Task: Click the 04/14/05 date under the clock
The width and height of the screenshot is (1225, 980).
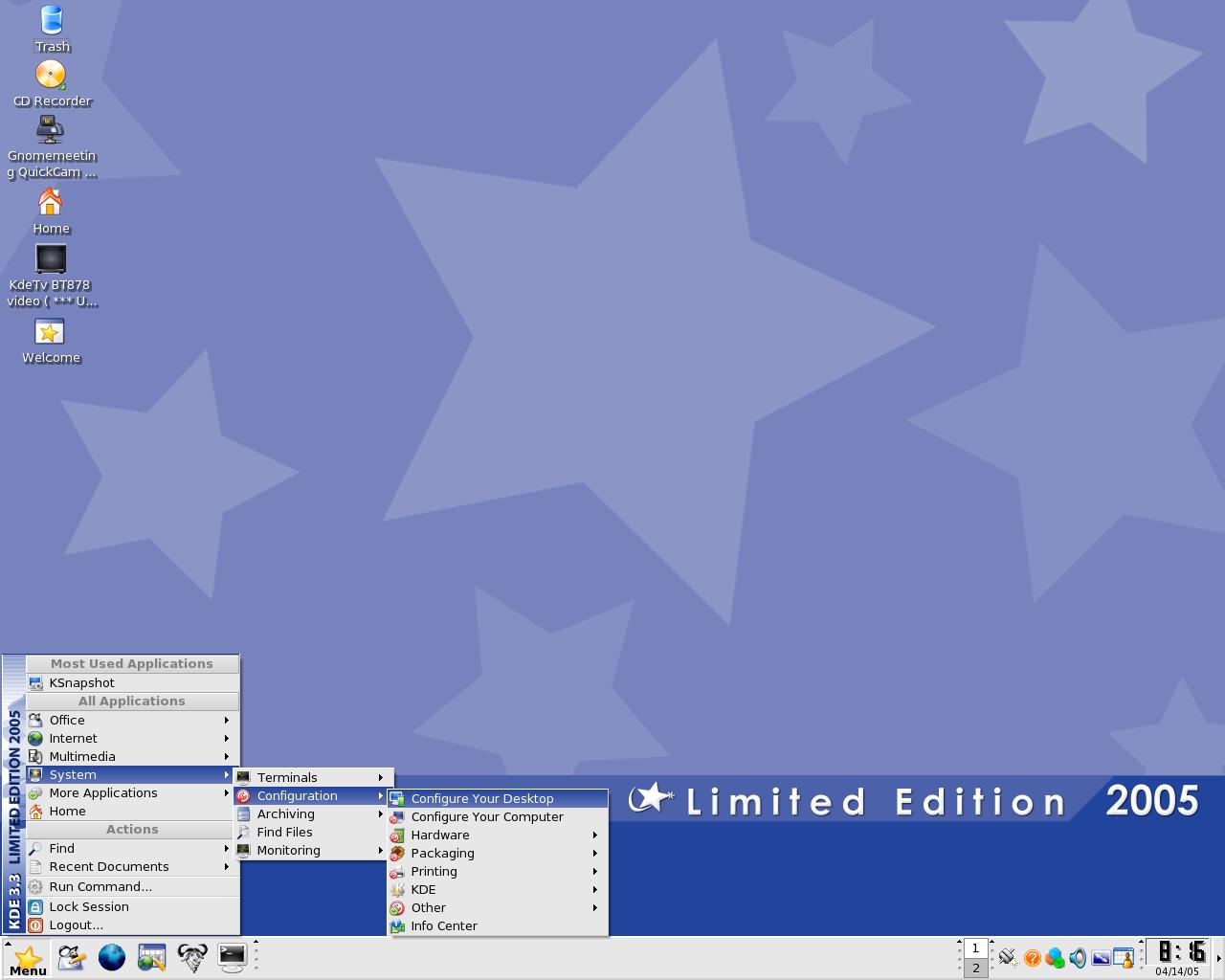Action: [x=1177, y=971]
